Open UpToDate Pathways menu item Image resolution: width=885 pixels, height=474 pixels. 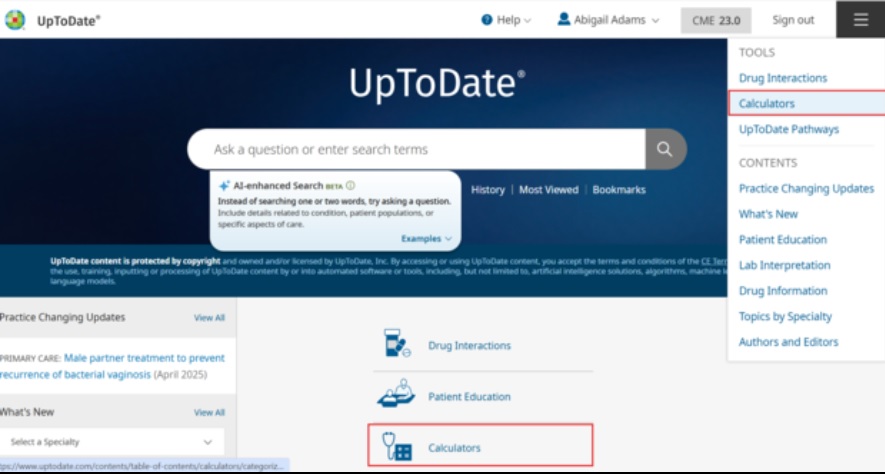coord(788,129)
